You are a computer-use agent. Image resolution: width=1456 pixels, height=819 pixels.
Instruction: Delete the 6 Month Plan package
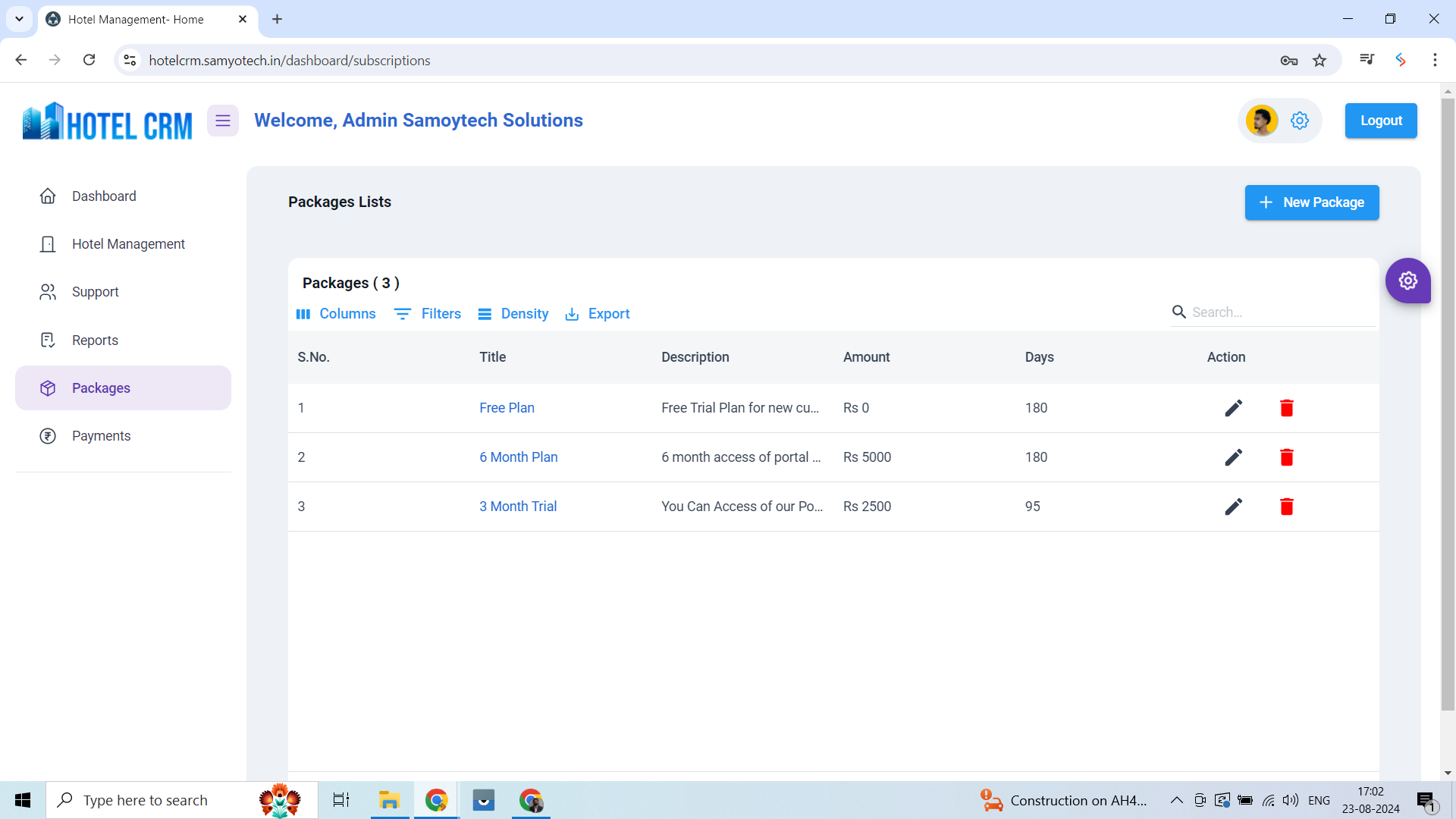pyautogui.click(x=1286, y=457)
